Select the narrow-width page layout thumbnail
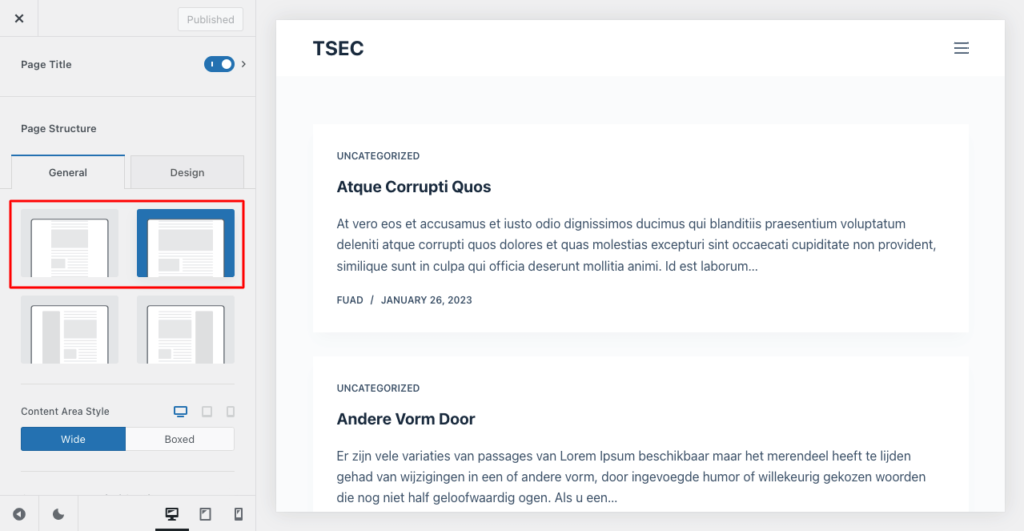The height and width of the screenshot is (531, 1024). (x=70, y=243)
